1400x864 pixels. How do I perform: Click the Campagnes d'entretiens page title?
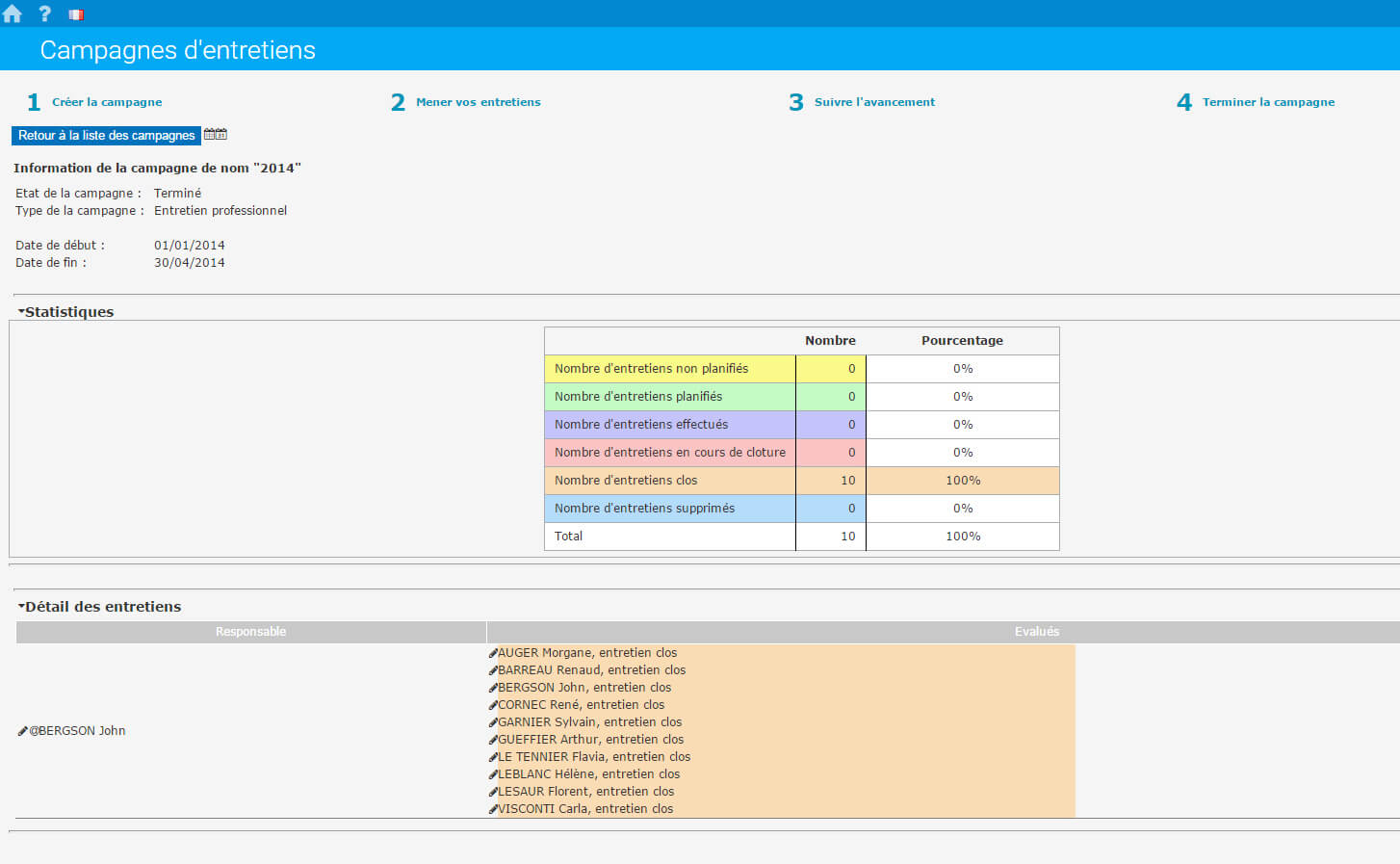pos(178,50)
